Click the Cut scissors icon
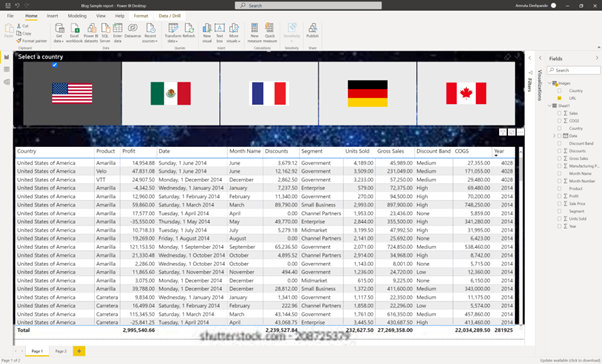 [19, 26]
